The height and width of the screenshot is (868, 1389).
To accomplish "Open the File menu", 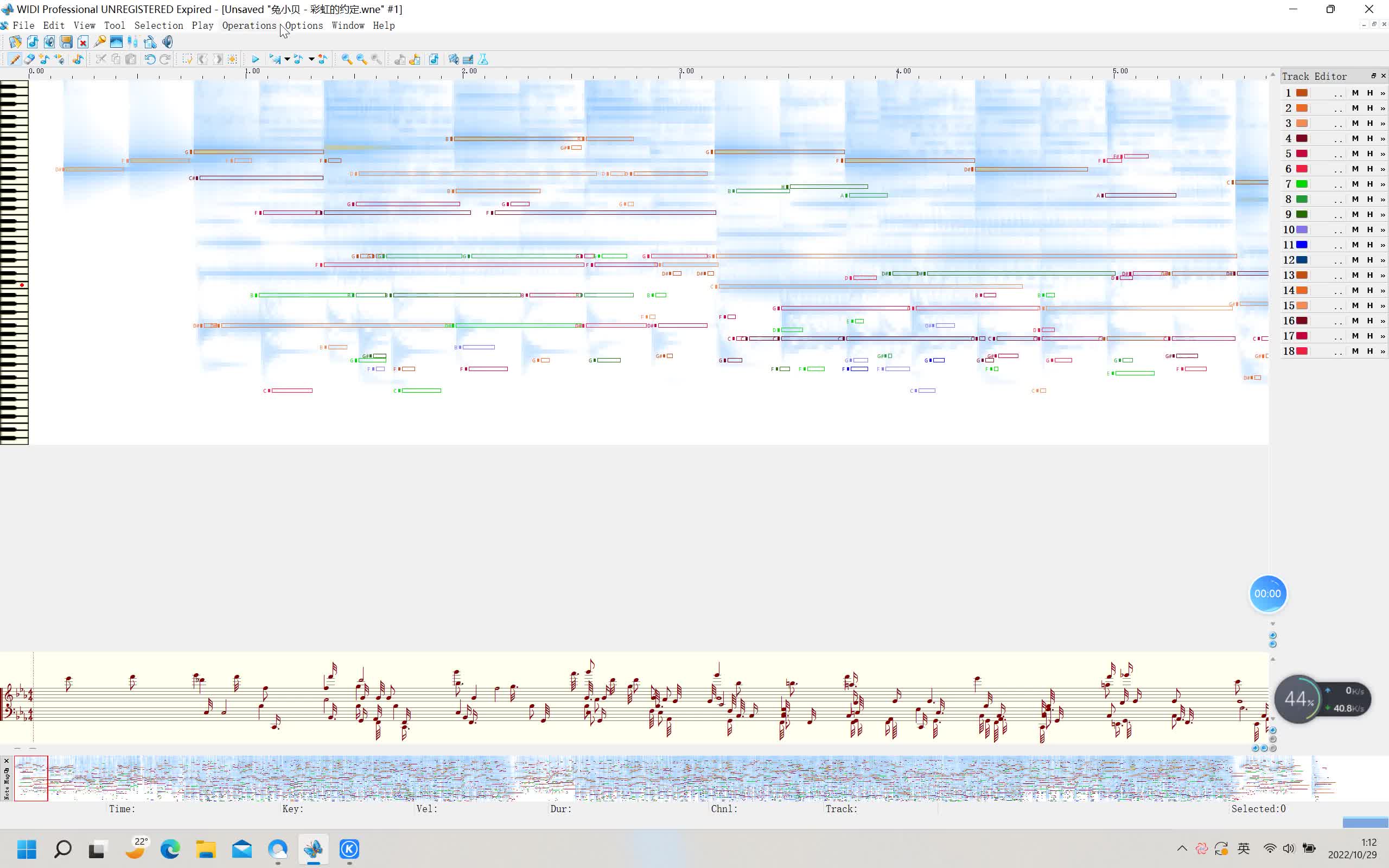I will 23,25.
